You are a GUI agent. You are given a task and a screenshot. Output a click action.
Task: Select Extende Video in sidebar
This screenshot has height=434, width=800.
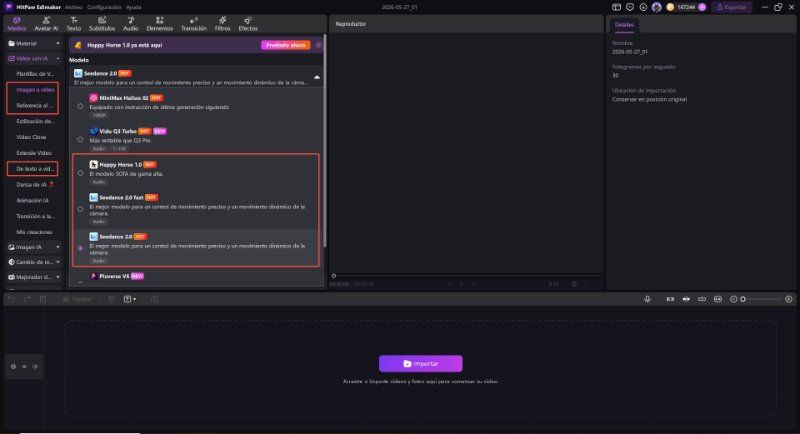pos(34,153)
